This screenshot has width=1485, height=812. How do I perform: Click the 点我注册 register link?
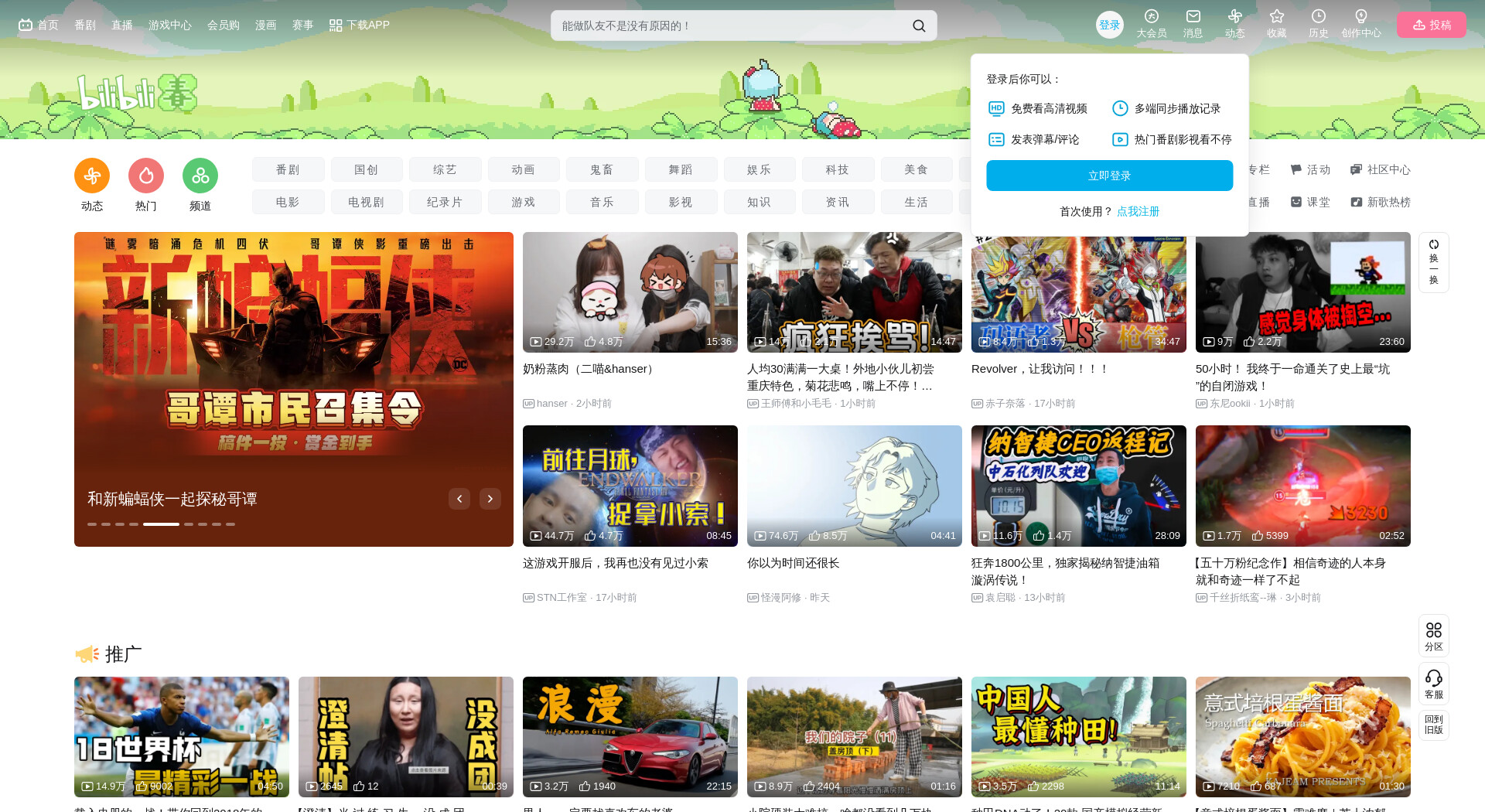[1138, 211]
